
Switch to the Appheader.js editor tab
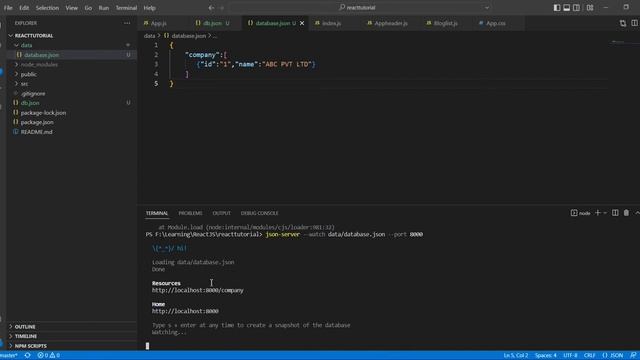(391, 23)
